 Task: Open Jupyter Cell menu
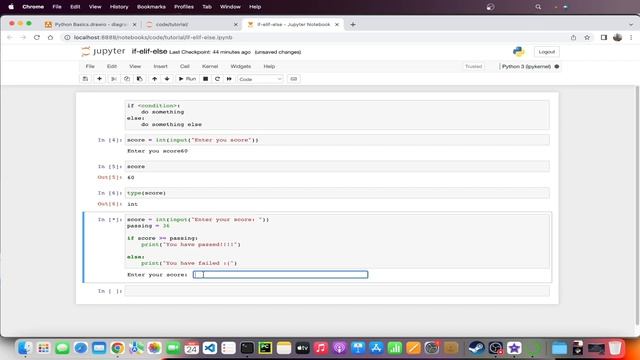[x=184, y=66]
